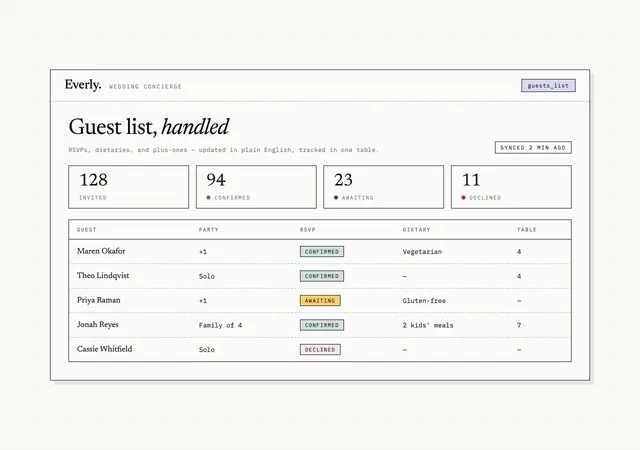640x450 pixels.
Task: Click the blue dot beside Awaiting
Action: coord(336,198)
